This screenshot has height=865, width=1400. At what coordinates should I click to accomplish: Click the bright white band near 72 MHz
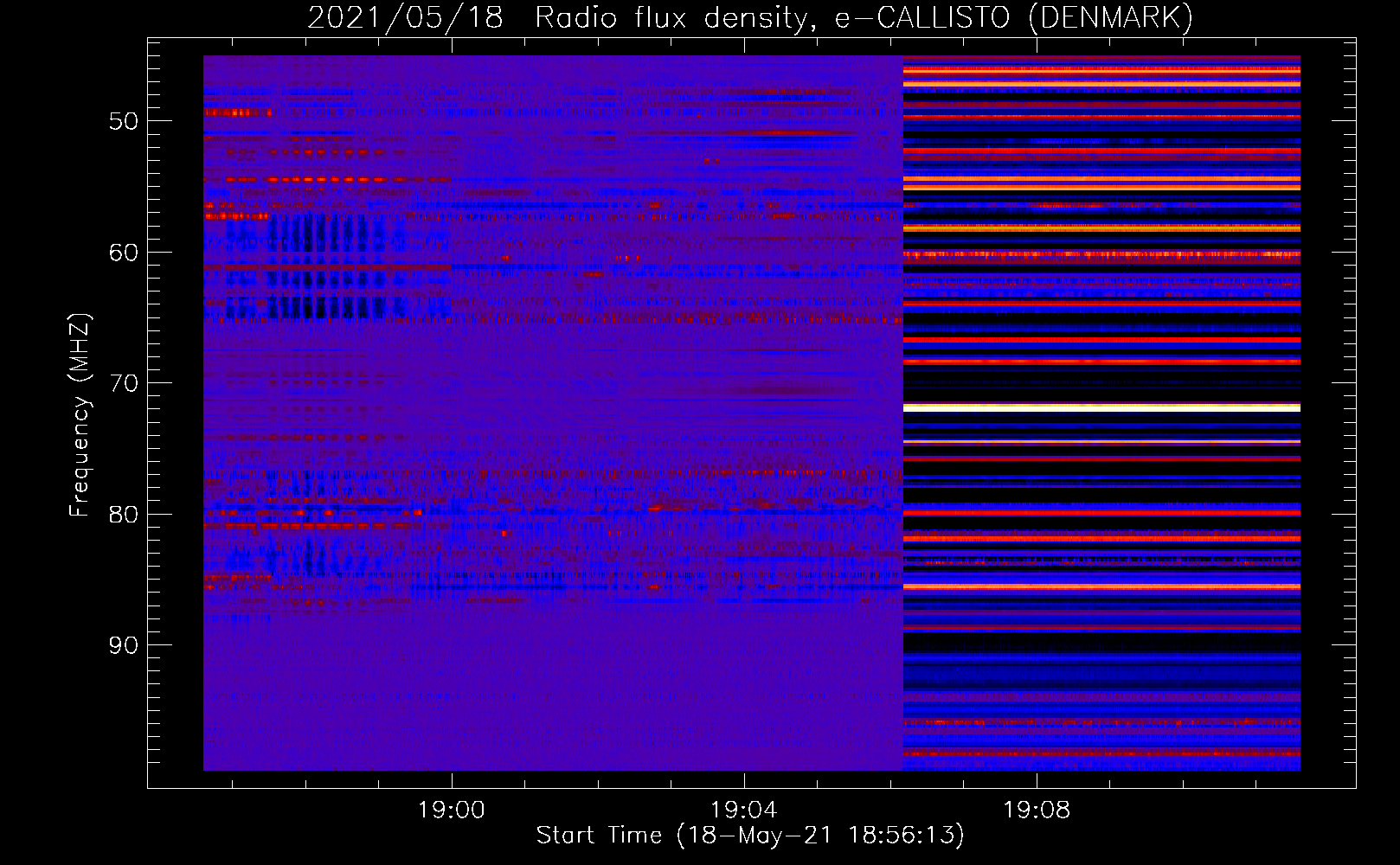(x=1101, y=407)
